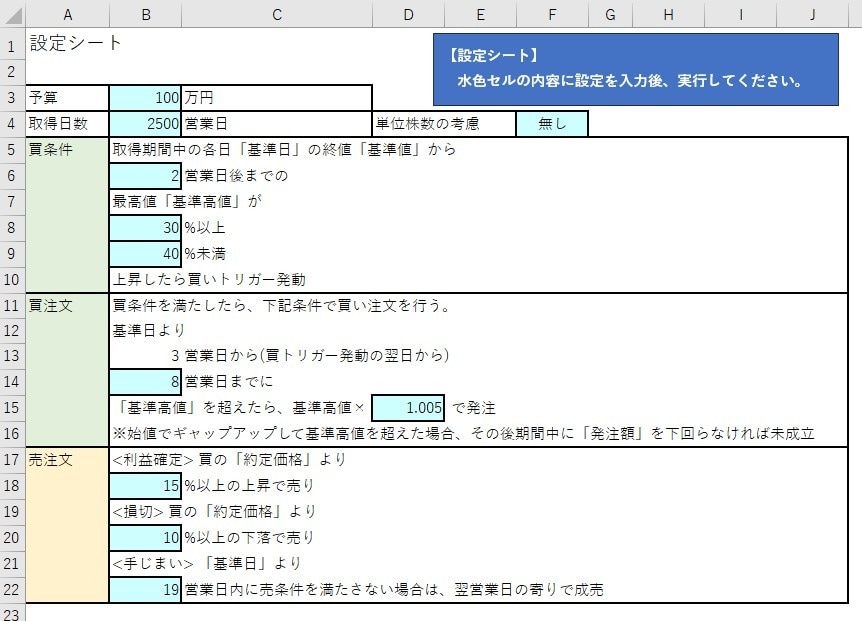Select column C header
Image resolution: width=862 pixels, height=621 pixels.
[277, 14]
